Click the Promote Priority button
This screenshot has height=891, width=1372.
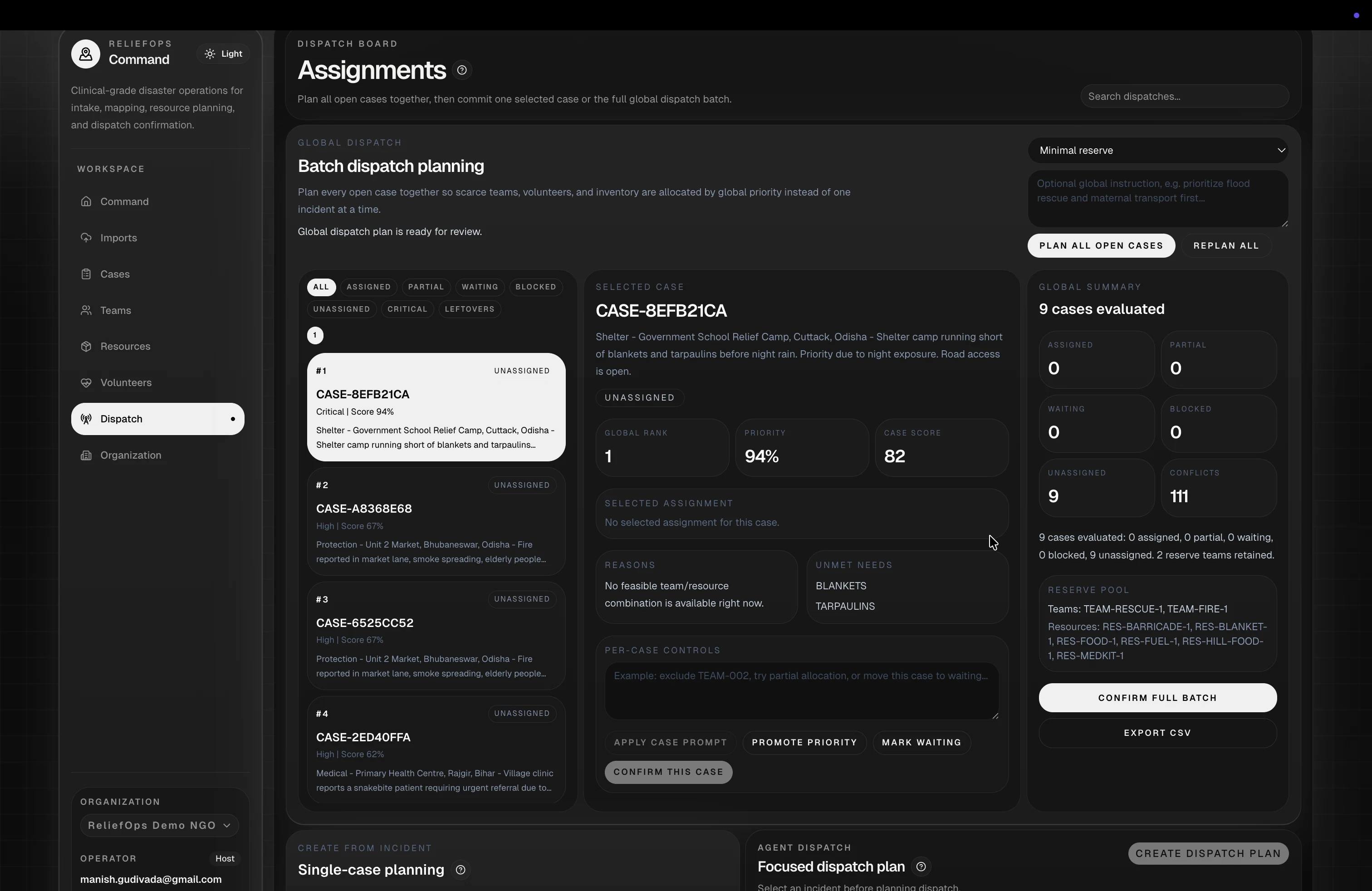(804, 742)
